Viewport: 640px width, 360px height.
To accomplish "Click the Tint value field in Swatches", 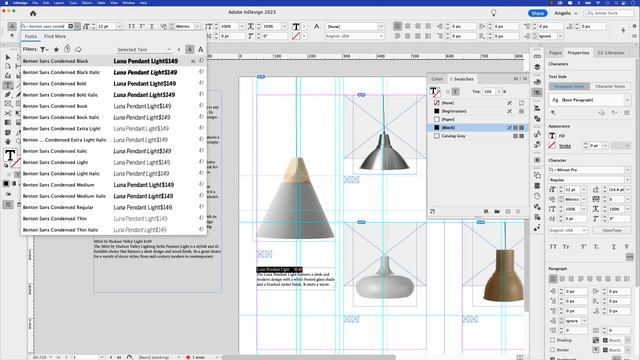I will click(x=489, y=92).
